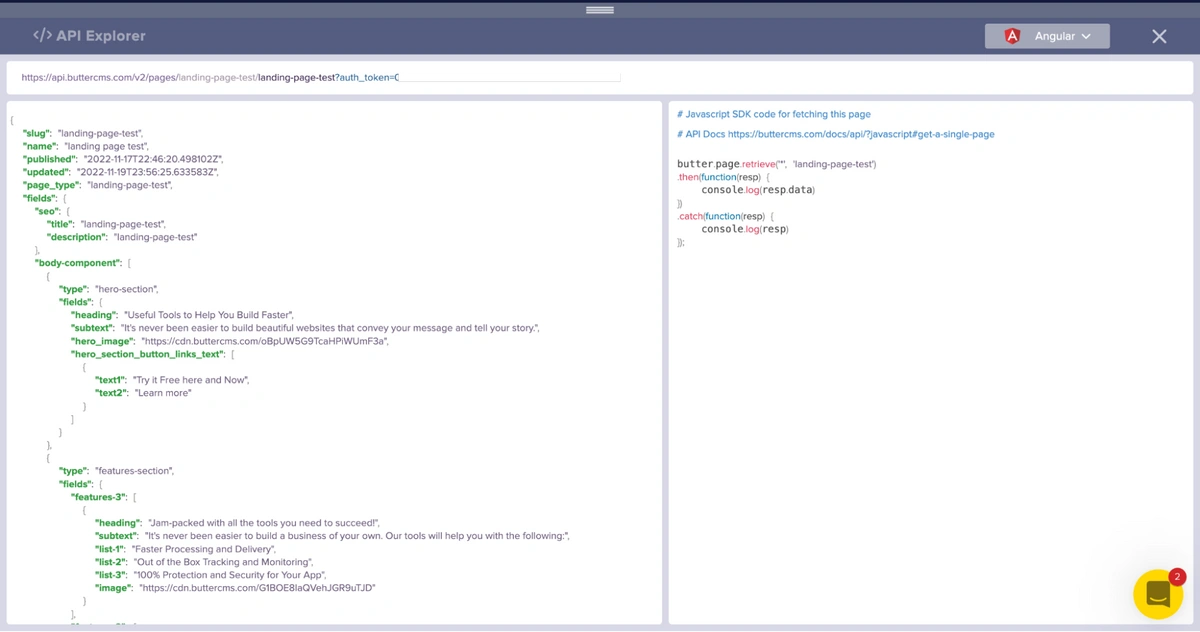Viewport: 1200px width, 632px height.
Task: Click the "features-3" key
Action: pyautogui.click(x=99, y=497)
